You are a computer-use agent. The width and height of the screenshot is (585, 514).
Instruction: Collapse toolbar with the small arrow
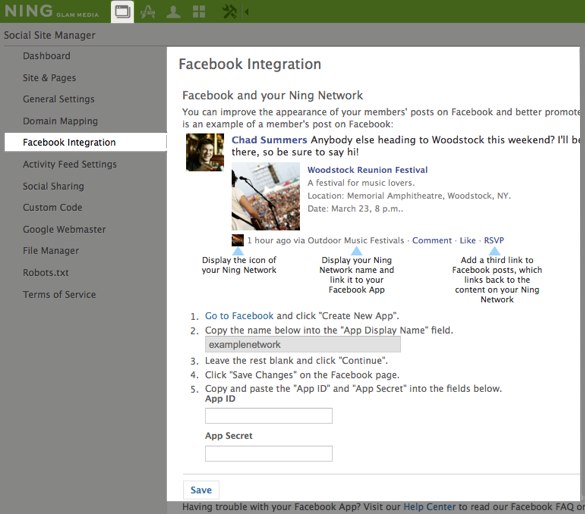[x=247, y=12]
